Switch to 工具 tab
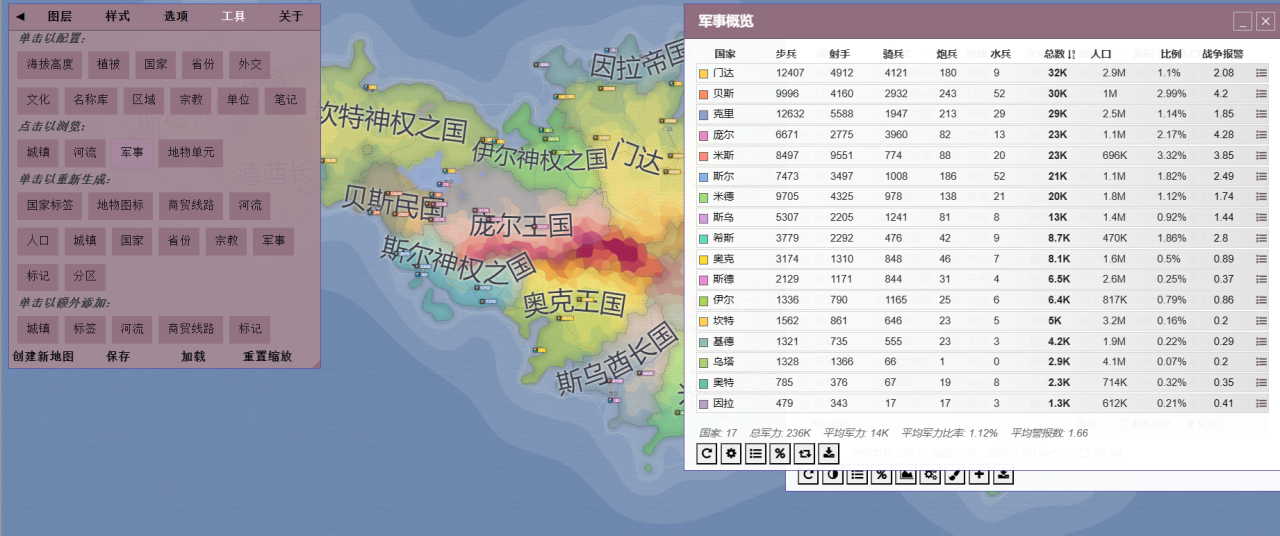This screenshot has width=1280, height=536. point(233,16)
